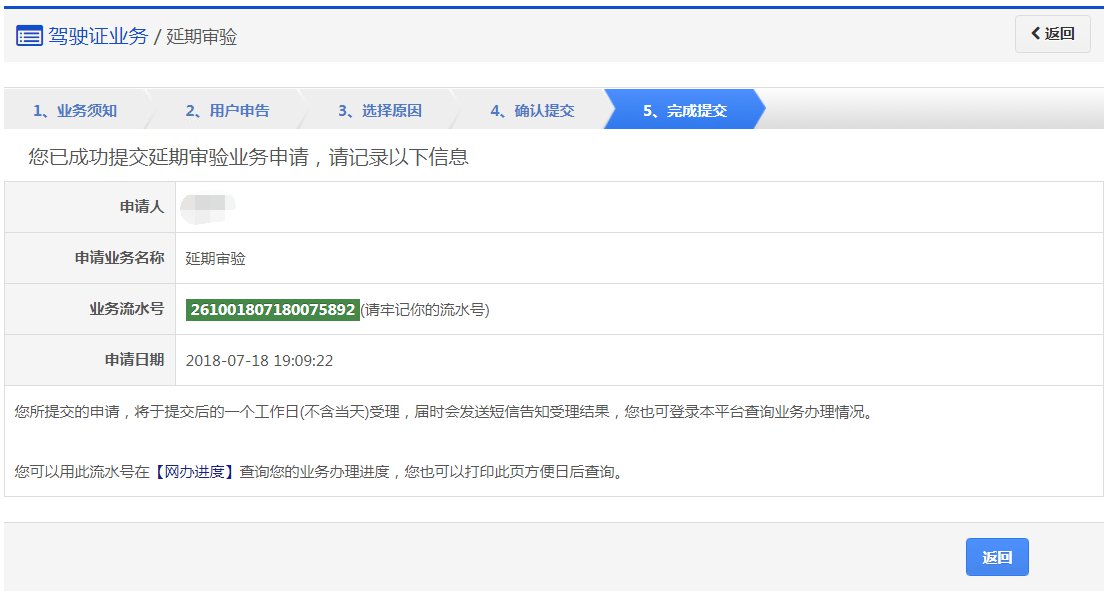This screenshot has width=1112, height=597.
Task: Click the 申请人 field label
Action: tap(140, 206)
